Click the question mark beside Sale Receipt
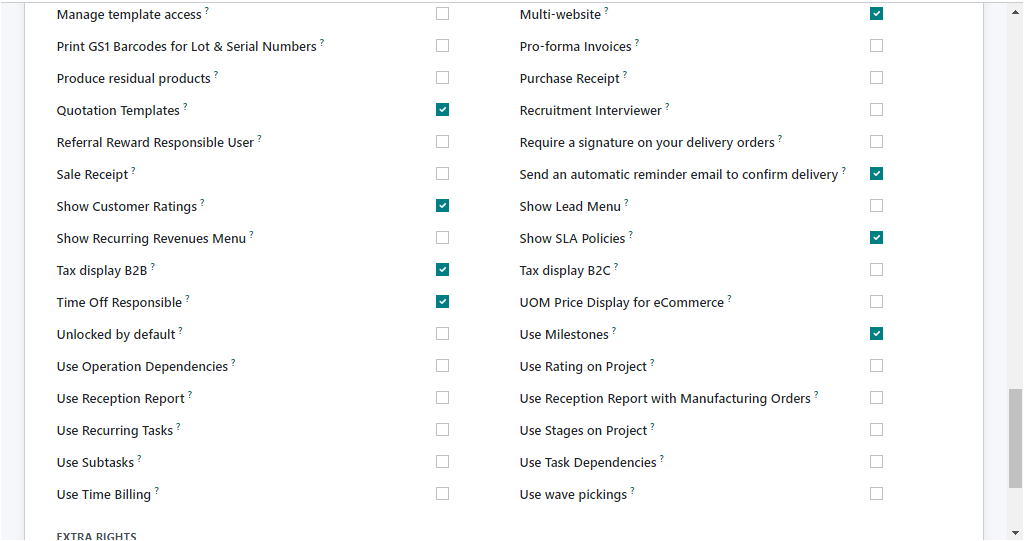Viewport: 1024px width, 541px height. 133,170
